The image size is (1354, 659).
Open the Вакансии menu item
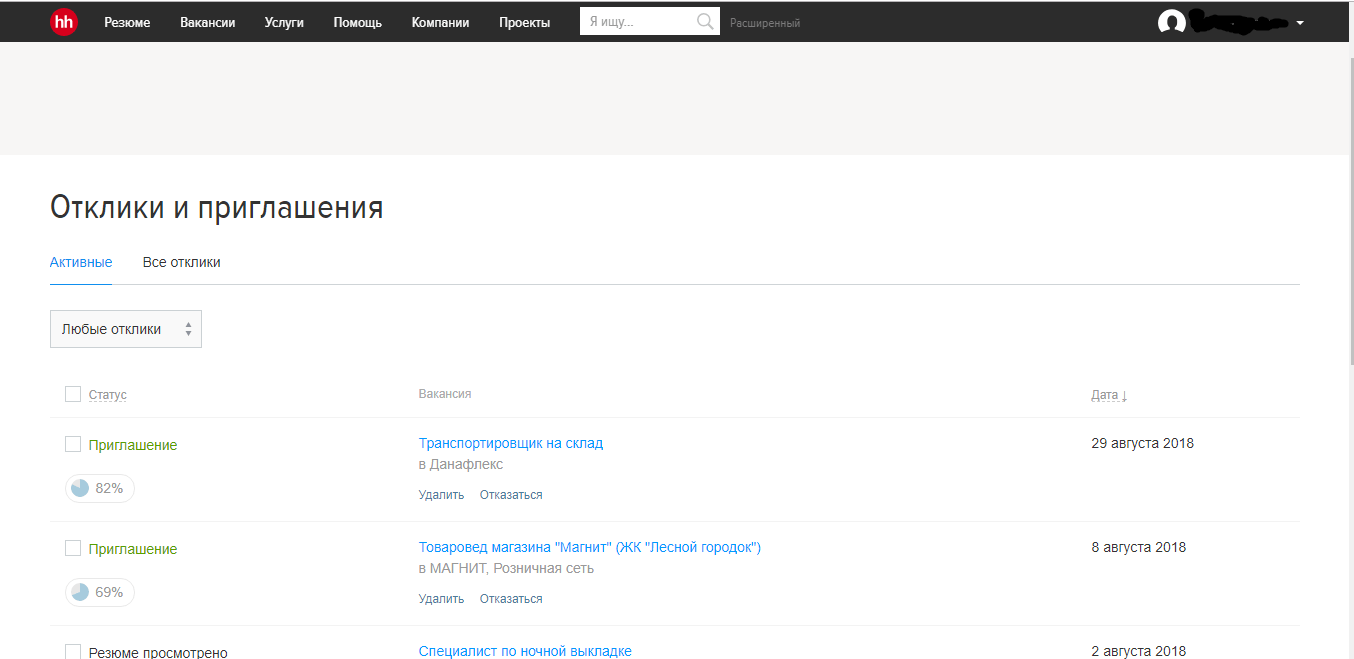[x=208, y=22]
